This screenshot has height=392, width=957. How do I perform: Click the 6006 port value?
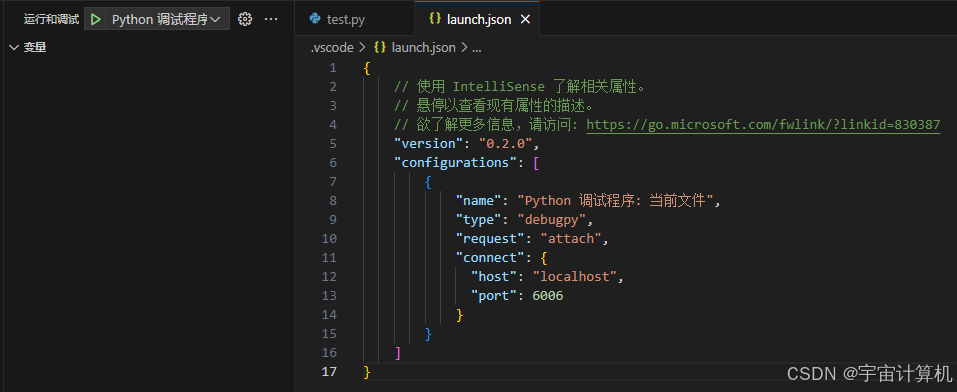tap(547, 296)
